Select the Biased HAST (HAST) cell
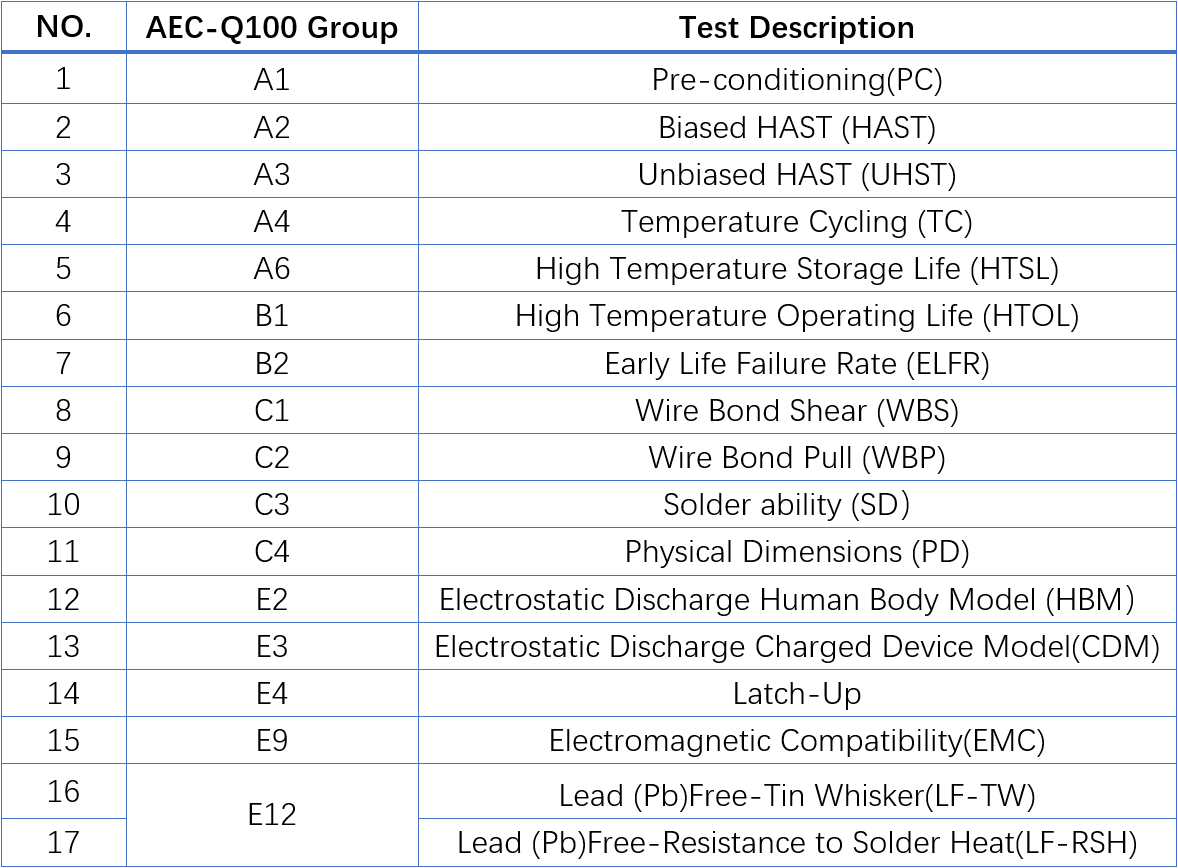Viewport: 1178px width, 868px height. coord(797,128)
